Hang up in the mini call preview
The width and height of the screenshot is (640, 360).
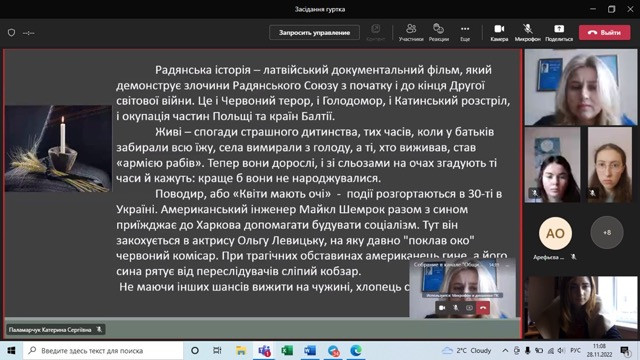click(483, 308)
